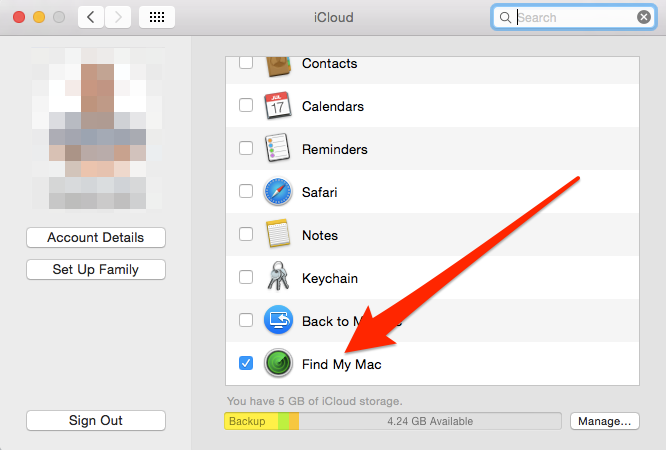Click the Find My Mac label
666x450 pixels.
341,365
